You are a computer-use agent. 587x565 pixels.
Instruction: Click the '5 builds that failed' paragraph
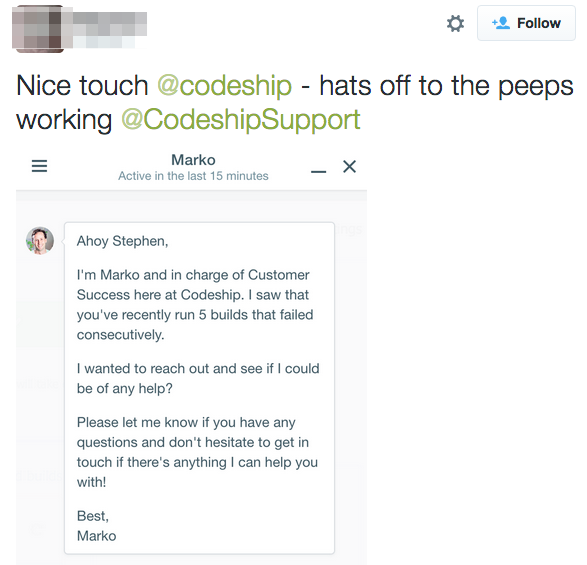[195, 305]
